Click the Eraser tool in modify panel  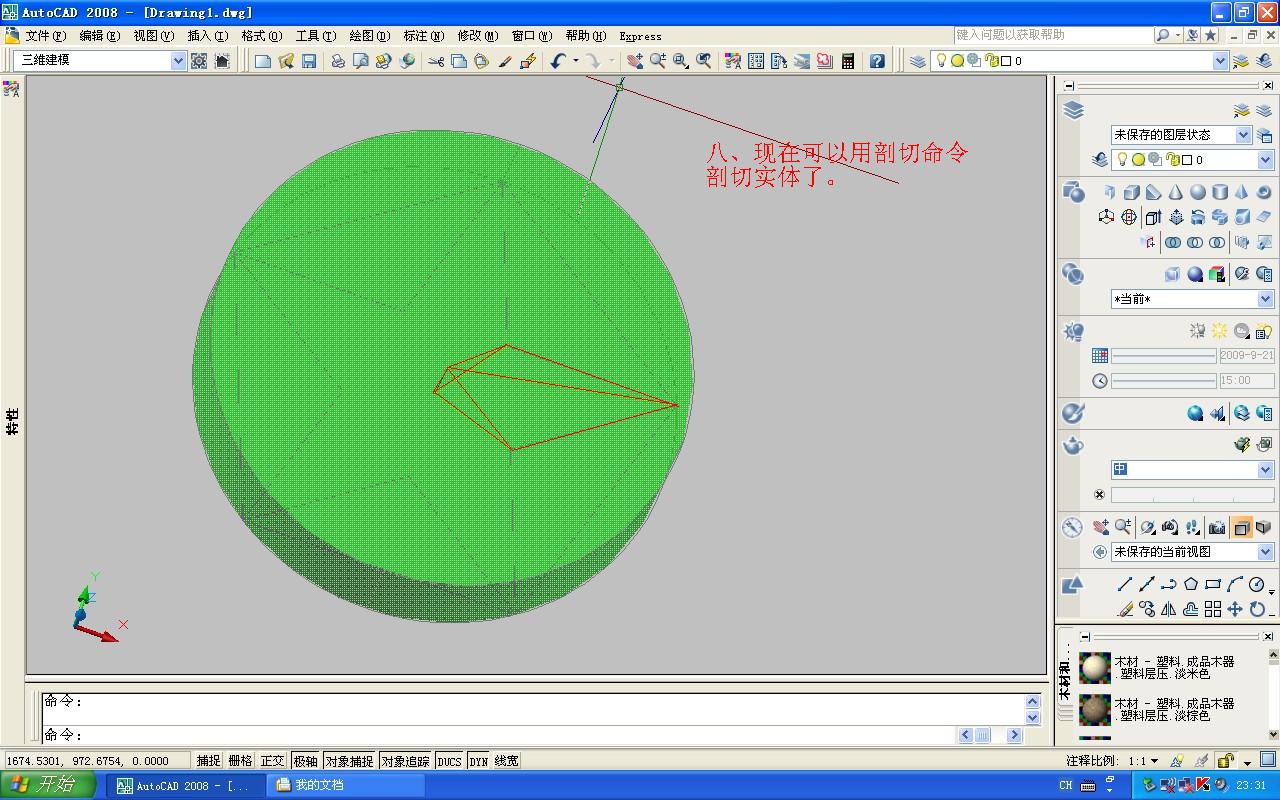(1125, 609)
